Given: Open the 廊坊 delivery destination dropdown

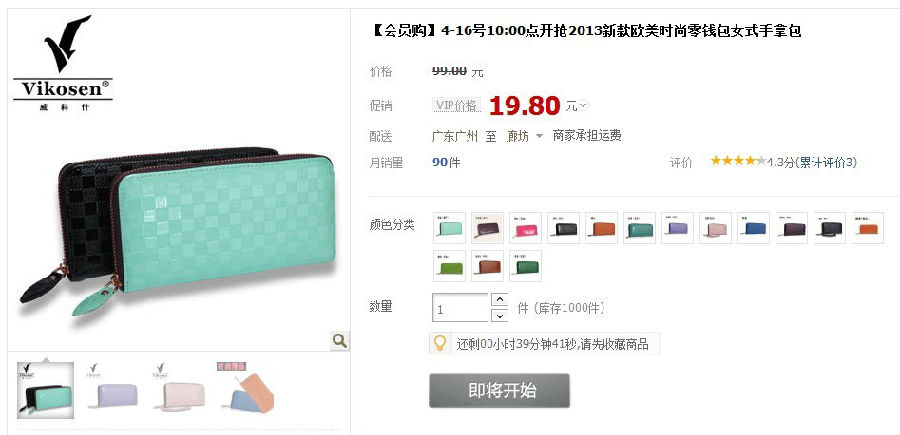Looking at the screenshot, I should coord(525,136).
